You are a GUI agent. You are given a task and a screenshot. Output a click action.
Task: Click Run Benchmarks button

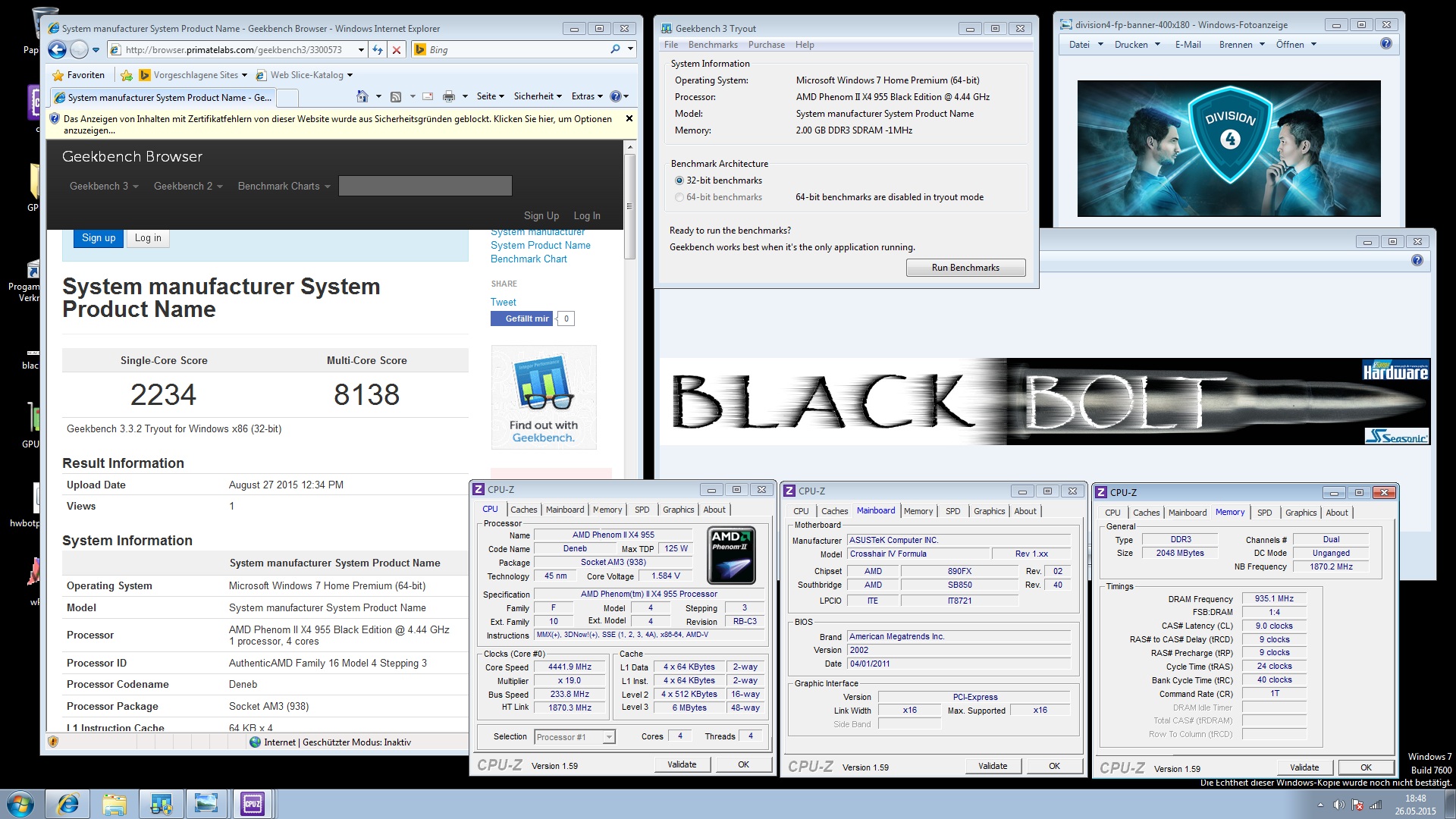[965, 268]
